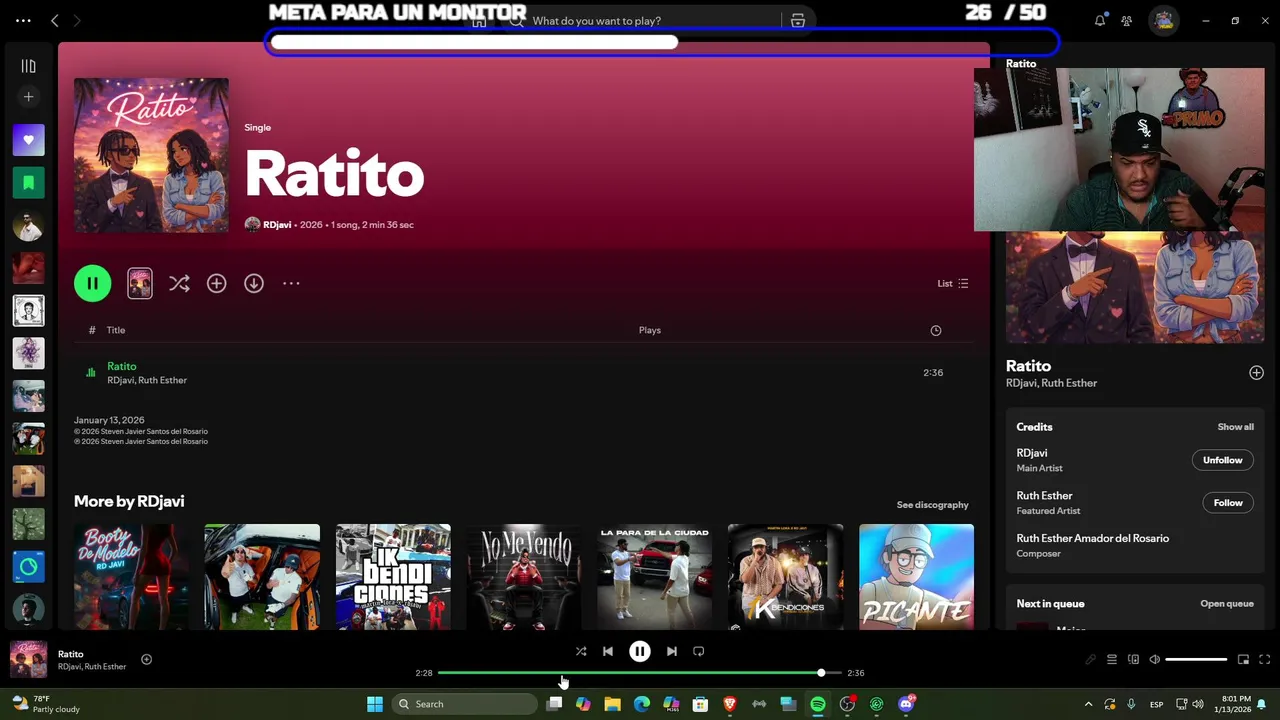Sort by the Title column header
Screen dimensions: 1280x720
(x=116, y=330)
